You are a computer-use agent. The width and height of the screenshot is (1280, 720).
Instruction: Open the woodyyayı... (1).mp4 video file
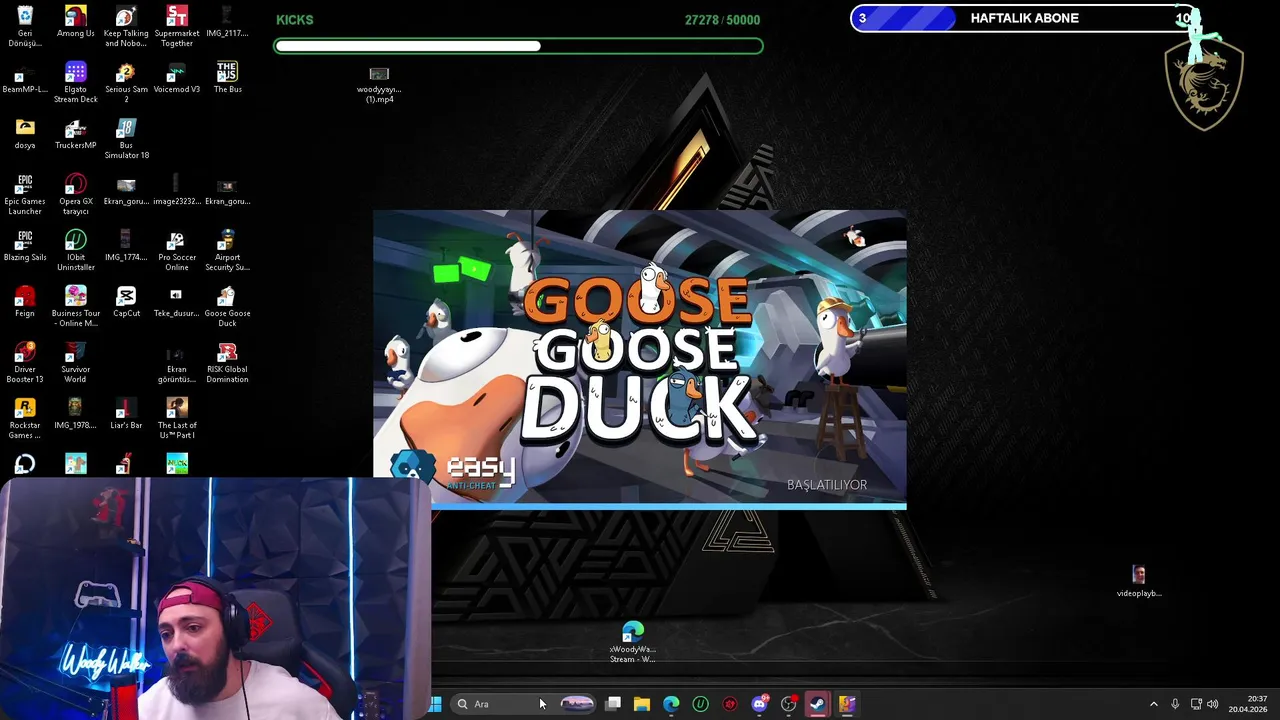click(x=379, y=86)
